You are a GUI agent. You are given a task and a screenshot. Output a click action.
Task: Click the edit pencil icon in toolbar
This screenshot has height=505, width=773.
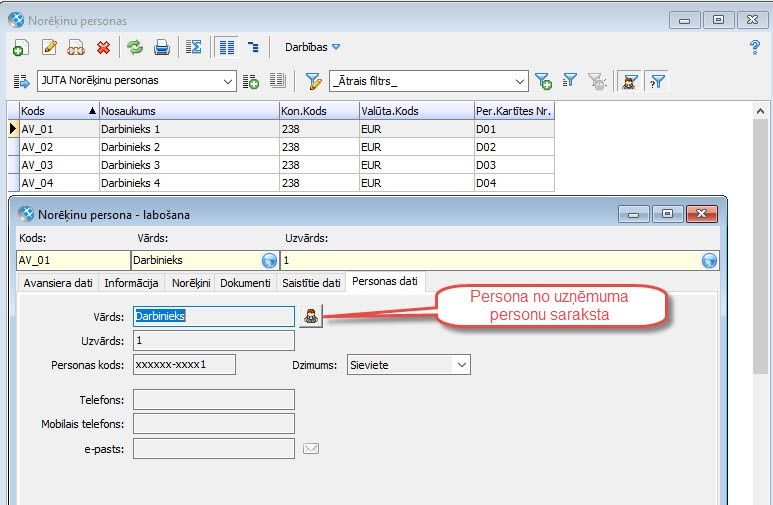(x=49, y=47)
